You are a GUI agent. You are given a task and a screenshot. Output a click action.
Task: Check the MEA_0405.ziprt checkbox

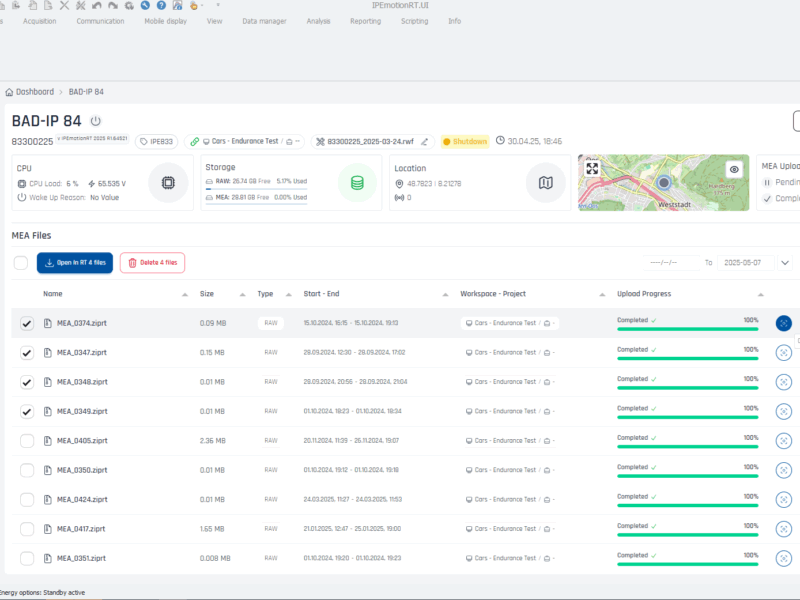pyautogui.click(x=27, y=440)
